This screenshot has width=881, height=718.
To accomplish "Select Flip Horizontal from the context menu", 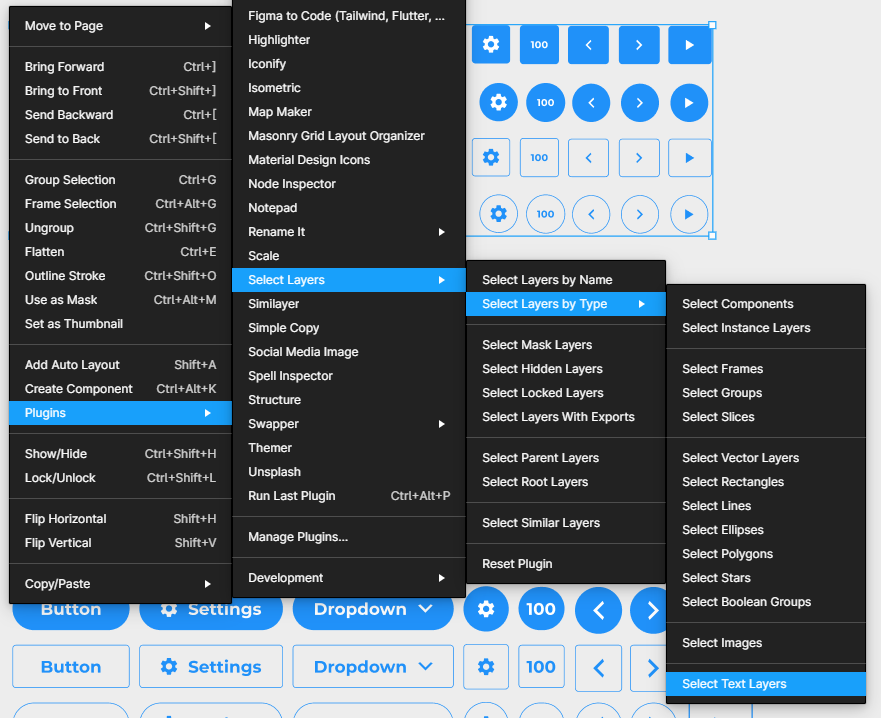I will pyautogui.click(x=120, y=519).
